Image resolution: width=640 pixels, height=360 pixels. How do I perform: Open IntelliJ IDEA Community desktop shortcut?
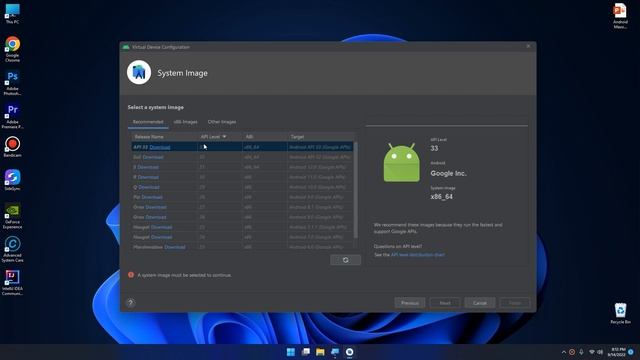tap(12, 282)
